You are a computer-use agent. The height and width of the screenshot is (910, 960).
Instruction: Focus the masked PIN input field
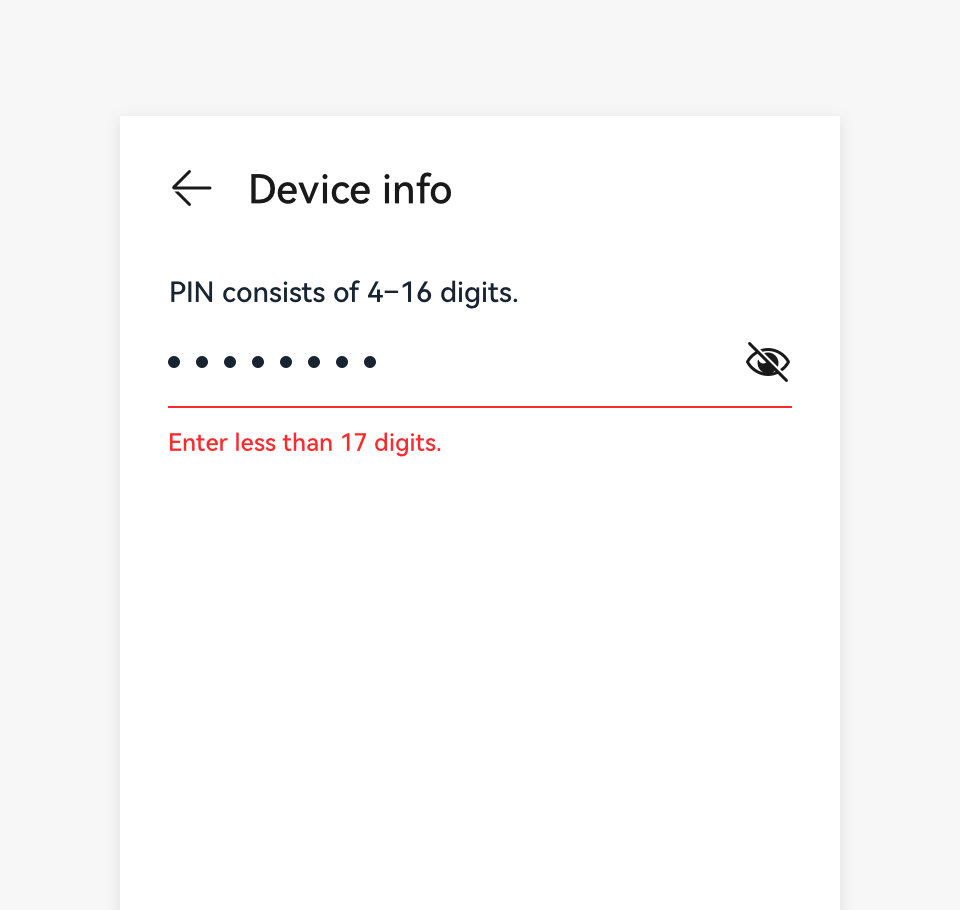pos(450,362)
